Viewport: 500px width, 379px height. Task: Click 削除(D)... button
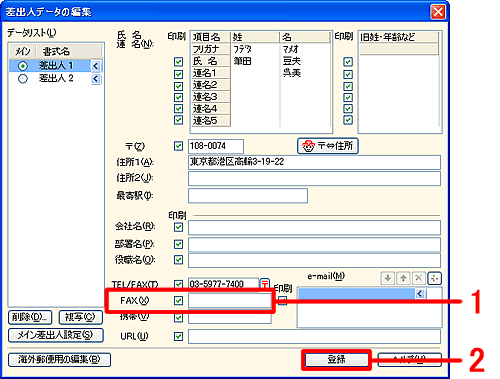pyautogui.click(x=30, y=317)
